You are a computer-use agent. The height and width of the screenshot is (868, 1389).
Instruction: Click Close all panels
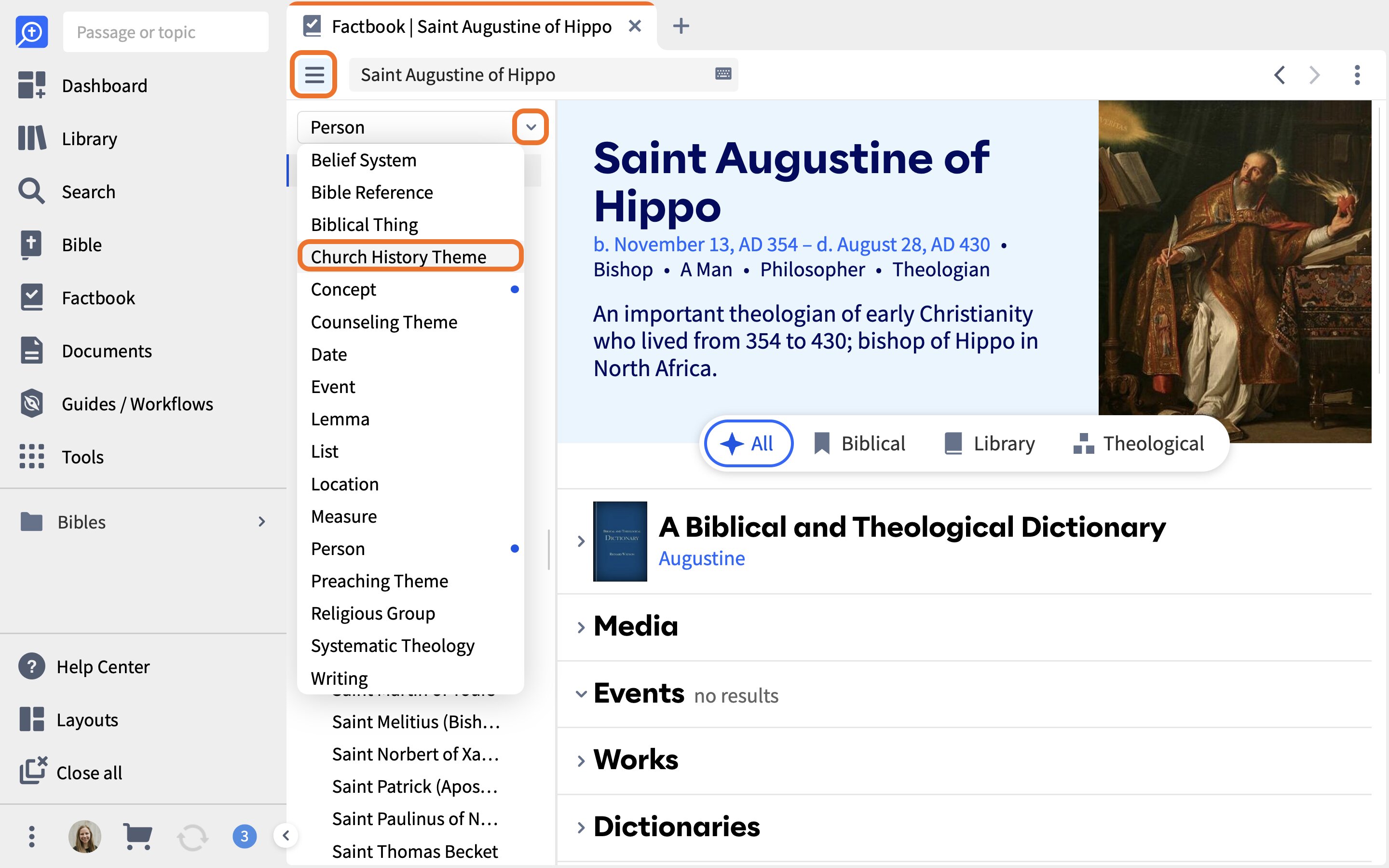point(70,772)
